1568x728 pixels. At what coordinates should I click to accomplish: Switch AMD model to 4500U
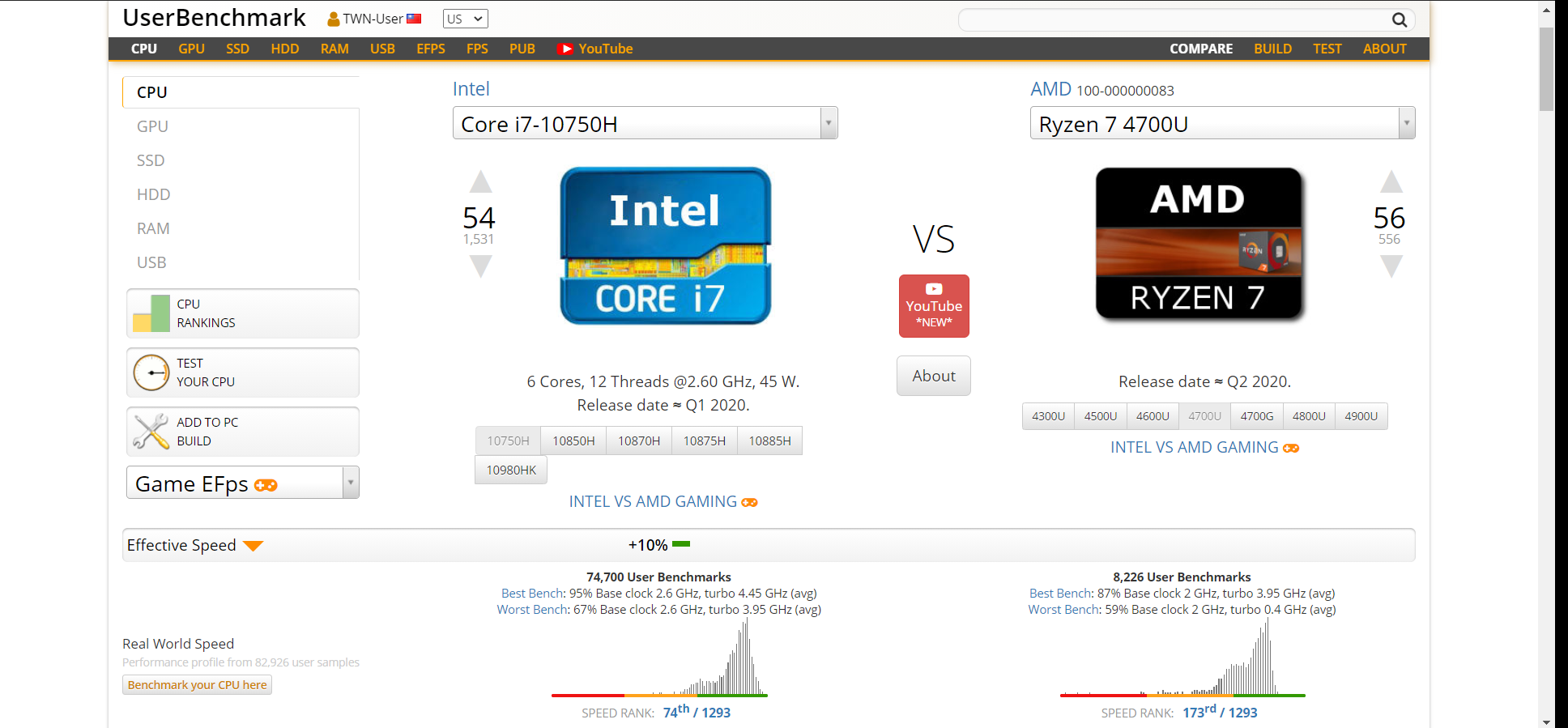tap(1101, 416)
